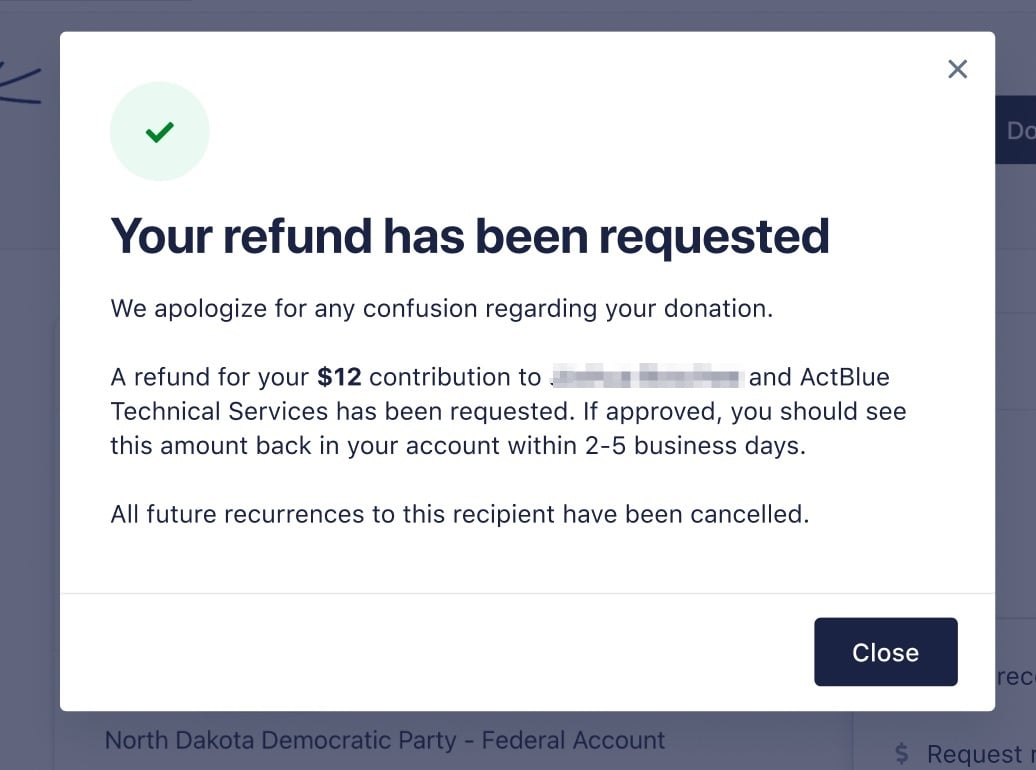
Task: Click the blurred recipient name
Action: (646, 377)
